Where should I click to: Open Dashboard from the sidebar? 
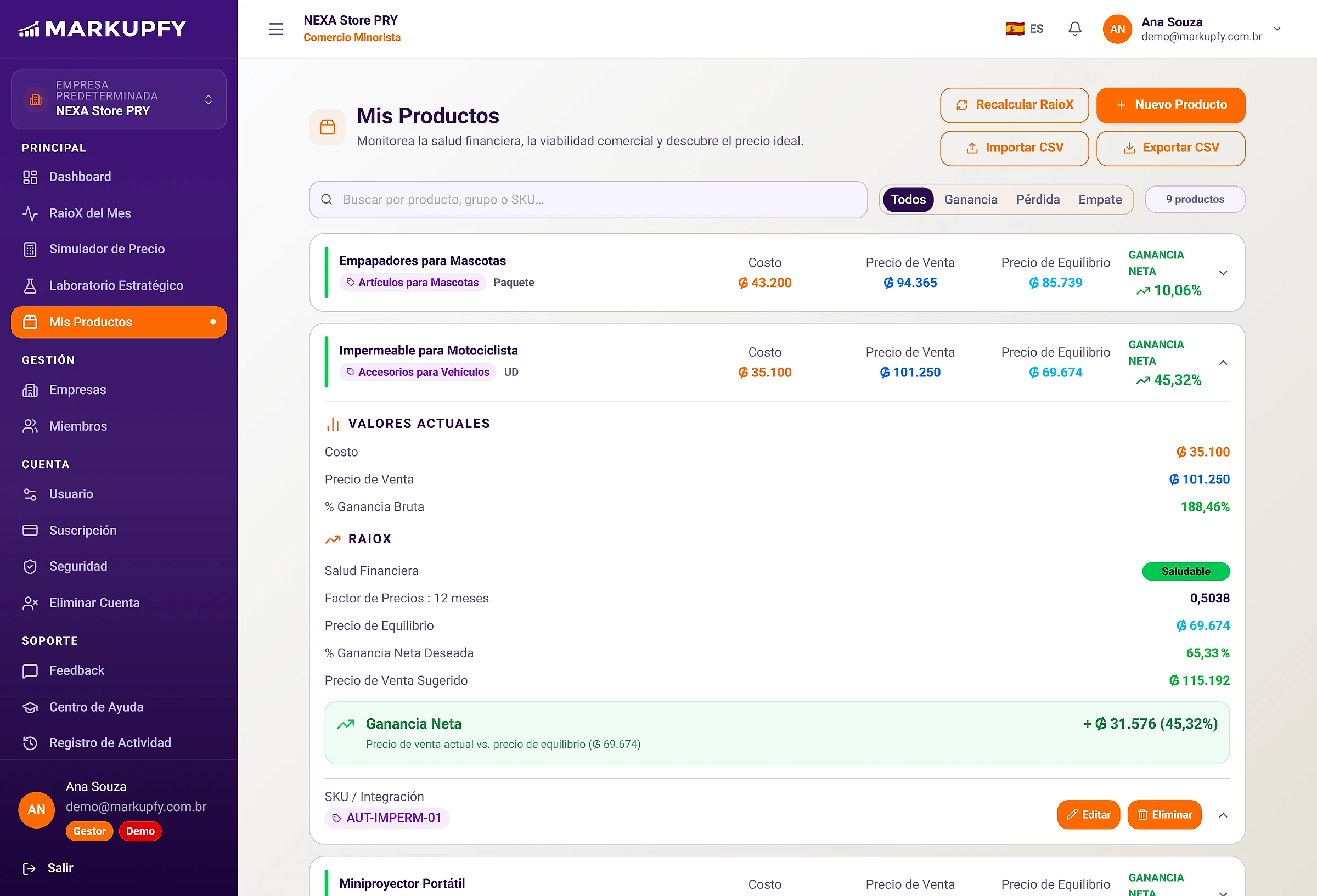point(119,177)
